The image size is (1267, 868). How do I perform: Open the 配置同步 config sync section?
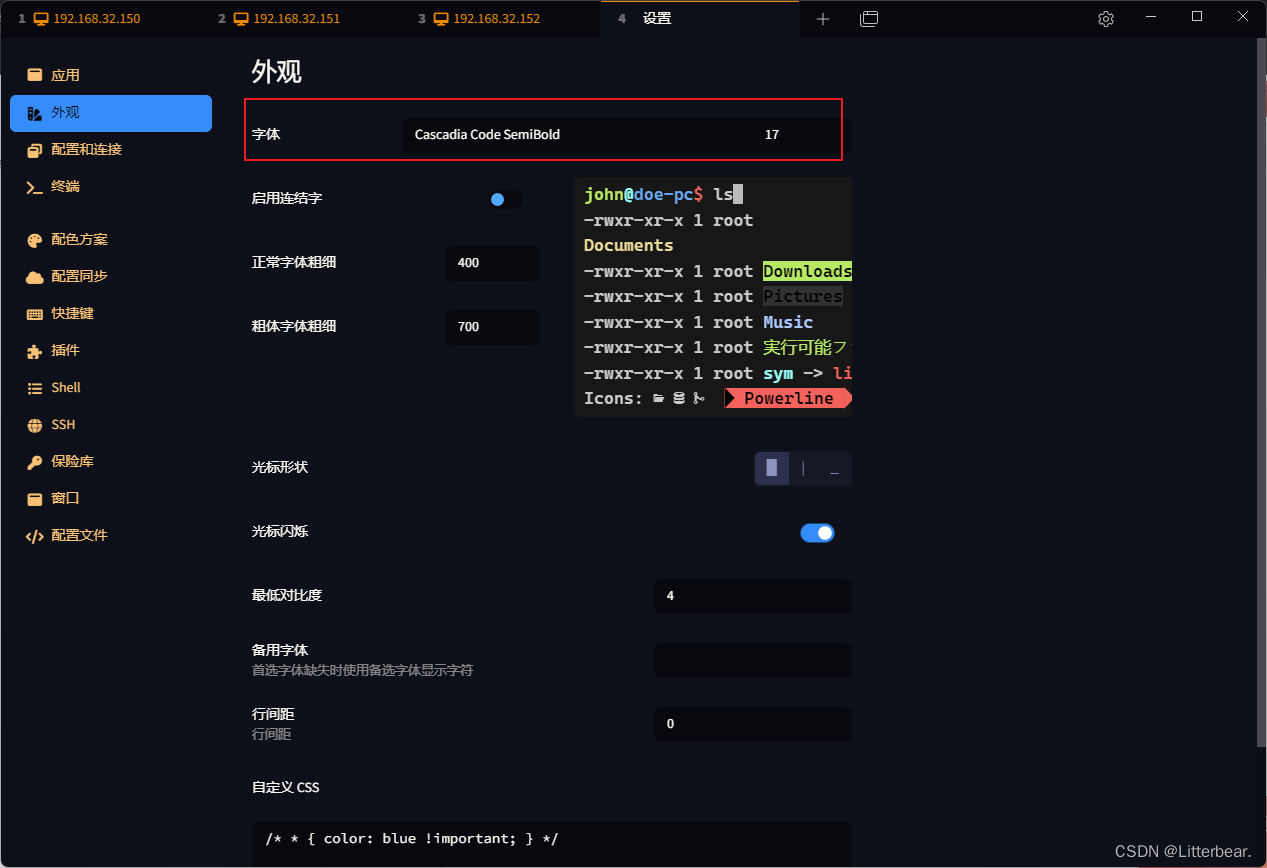coord(110,276)
